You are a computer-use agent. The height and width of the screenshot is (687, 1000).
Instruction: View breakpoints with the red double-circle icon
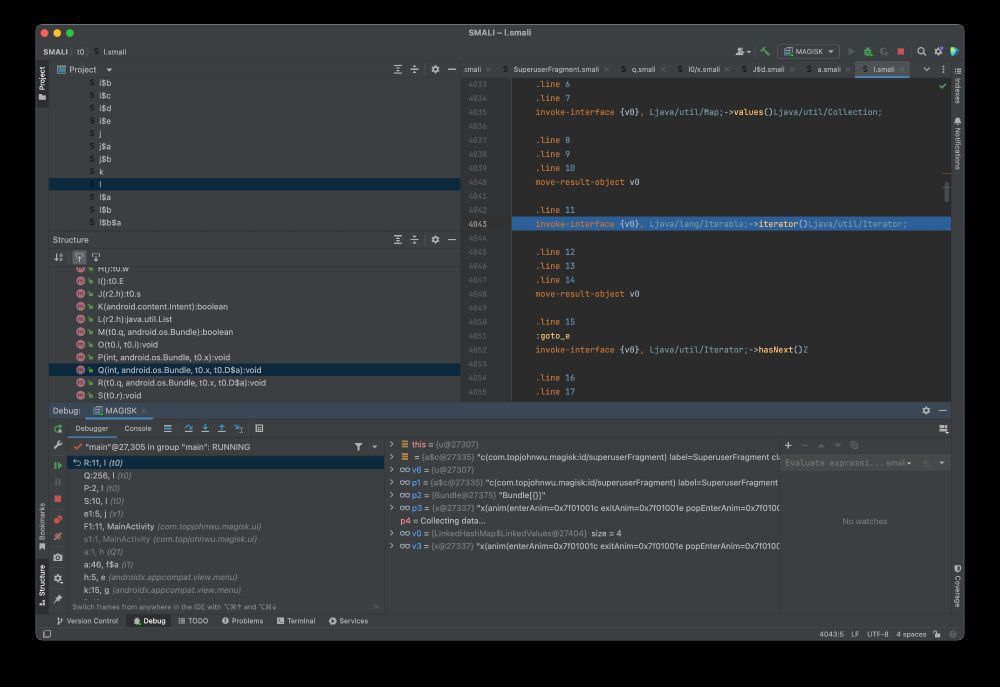pos(58,520)
